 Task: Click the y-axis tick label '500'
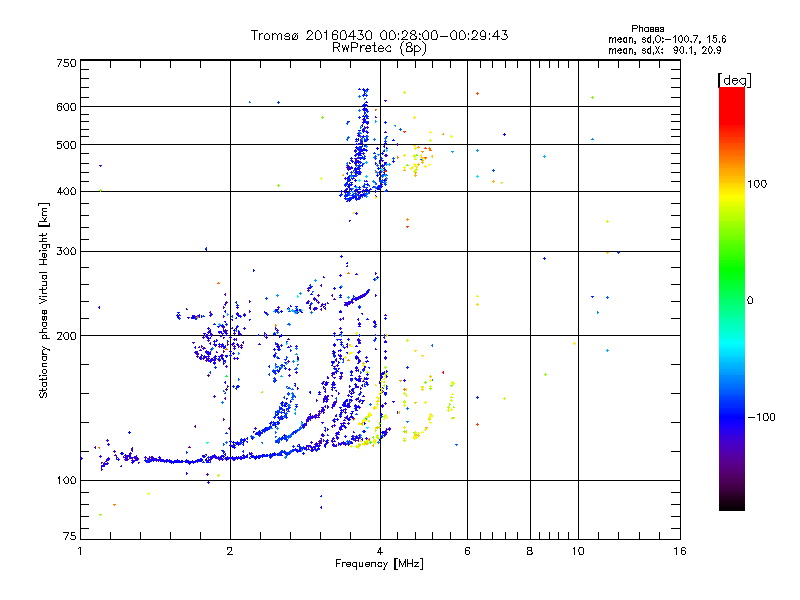point(66,145)
